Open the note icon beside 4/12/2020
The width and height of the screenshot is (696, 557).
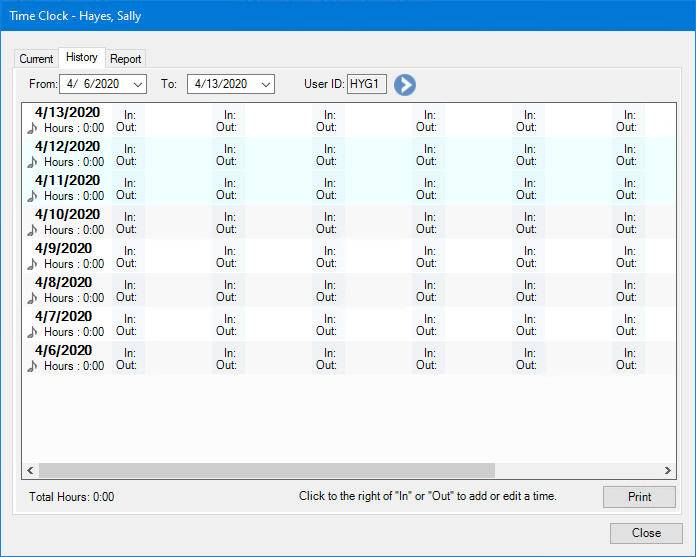pos(32,162)
